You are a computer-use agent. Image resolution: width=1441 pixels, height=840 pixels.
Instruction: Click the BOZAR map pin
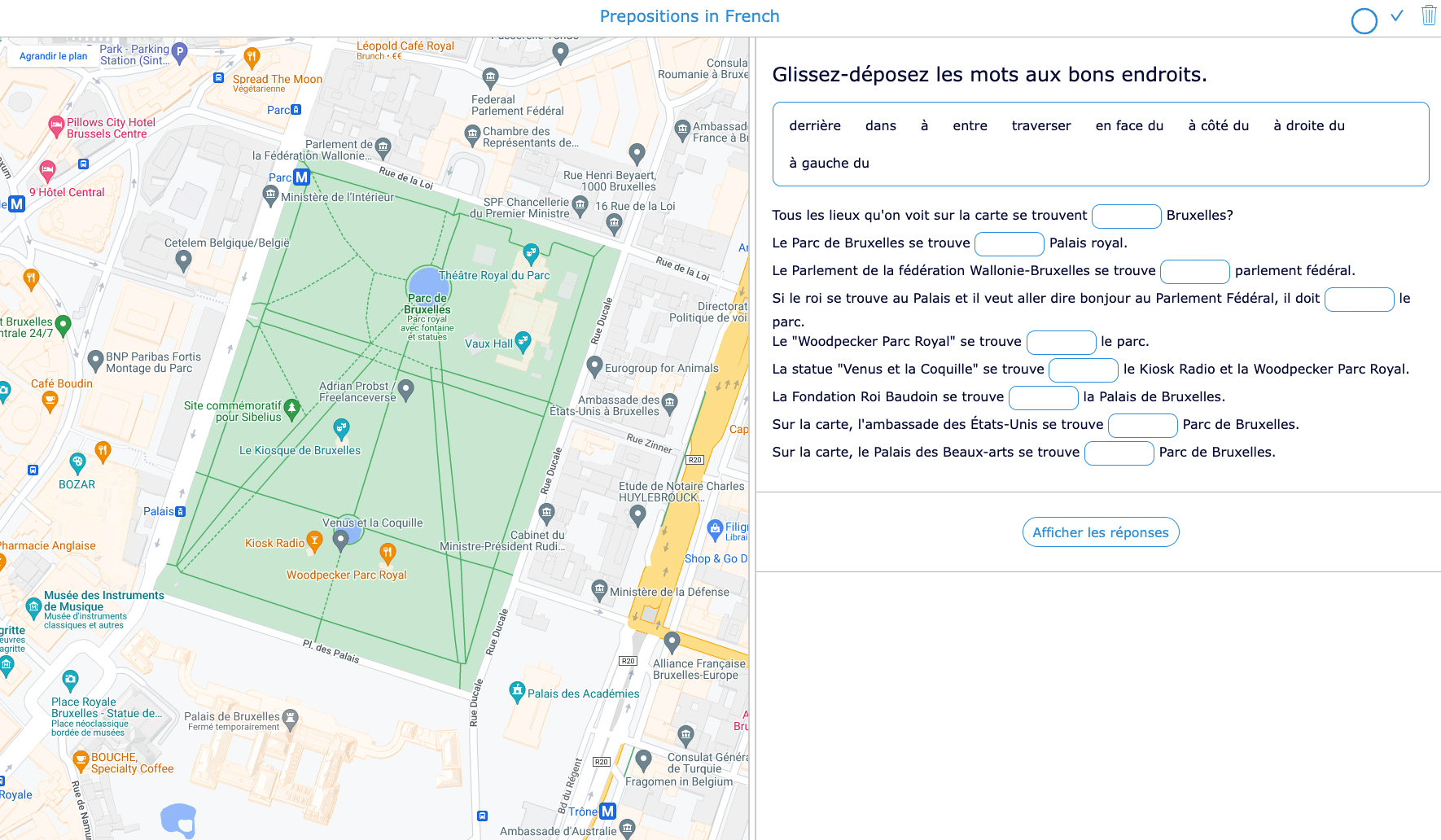click(77, 464)
